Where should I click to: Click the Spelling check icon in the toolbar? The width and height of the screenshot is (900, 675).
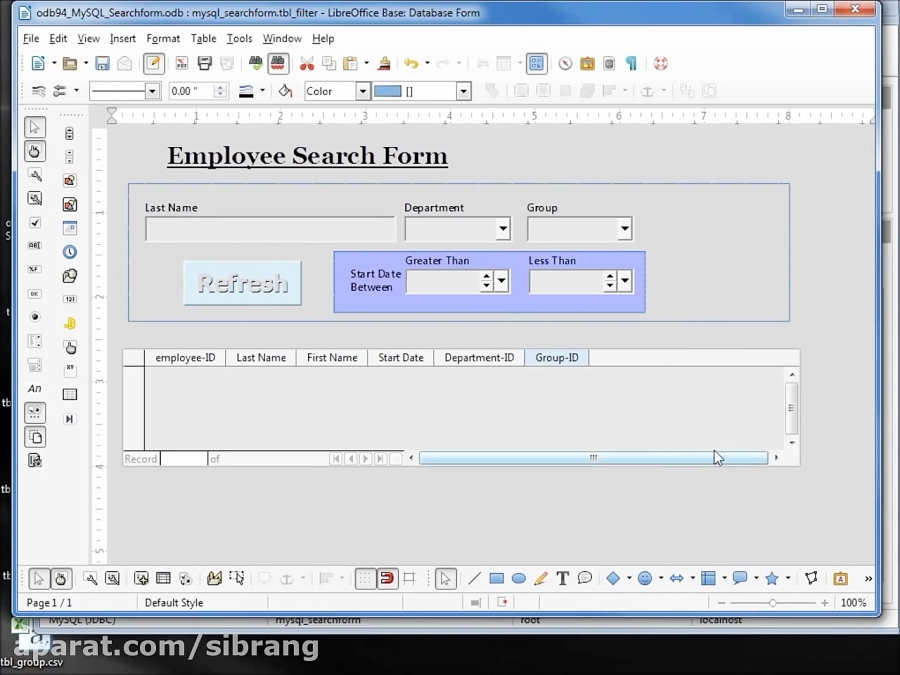pyautogui.click(x=256, y=63)
